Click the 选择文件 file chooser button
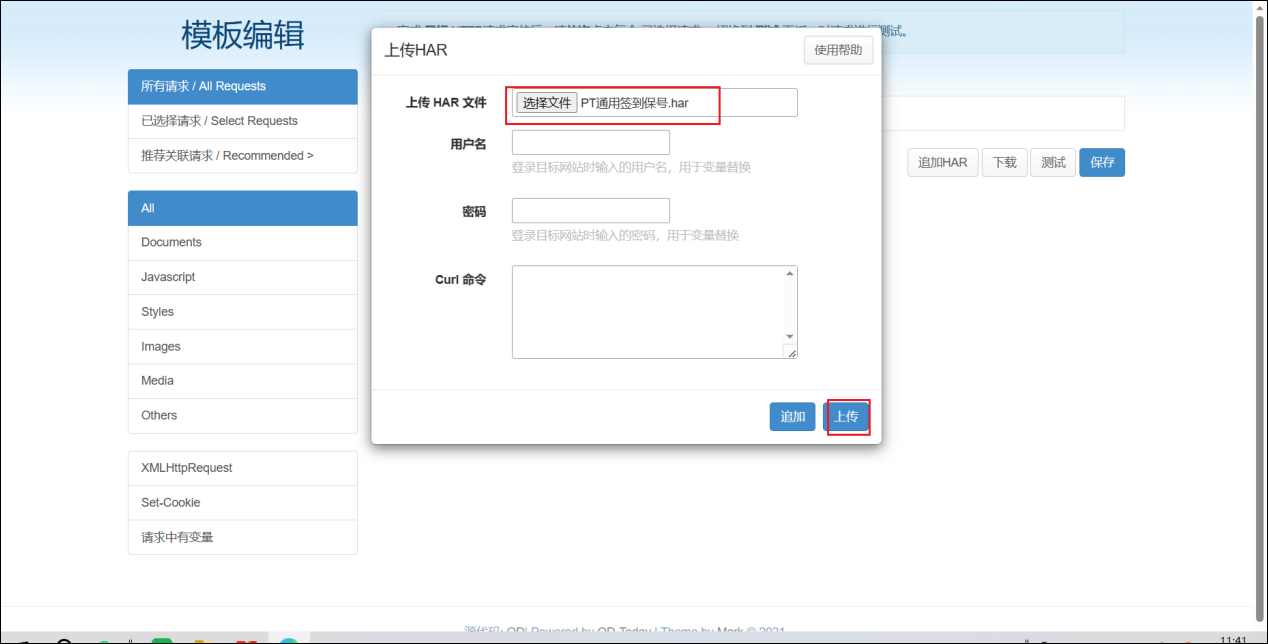The width and height of the screenshot is (1268, 644). (546, 103)
